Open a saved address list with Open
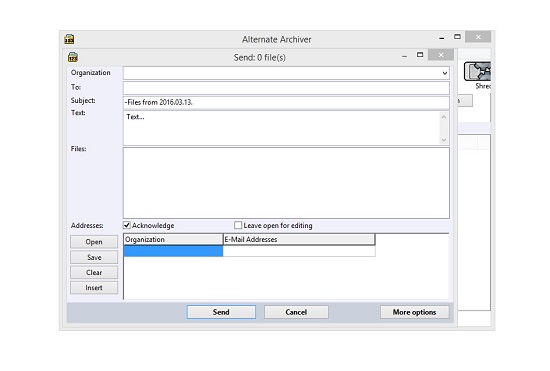This screenshot has height=371, width=550. pos(94,242)
